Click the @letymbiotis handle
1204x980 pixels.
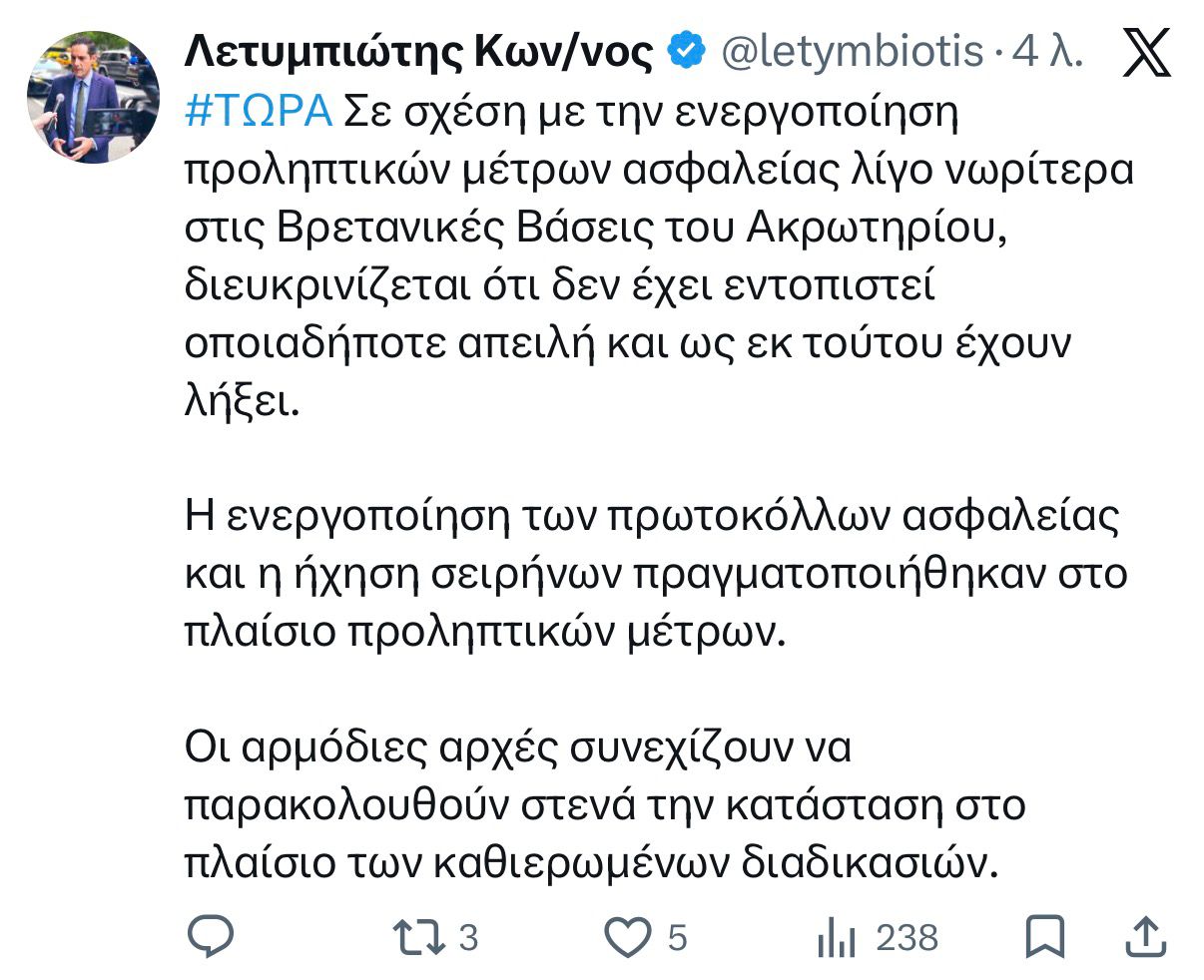[852, 52]
